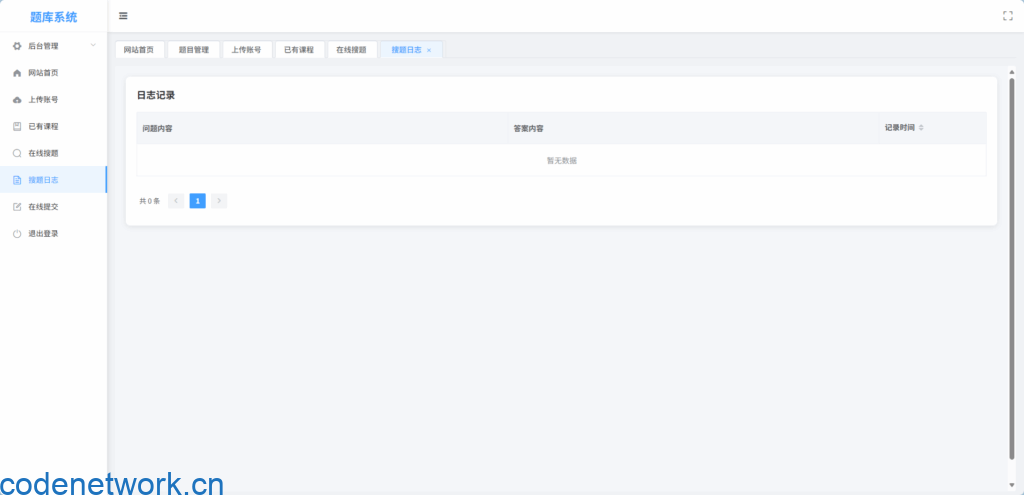Switch to the 题目管理 tab
Screen dimensions: 1024x495
(x=193, y=49)
